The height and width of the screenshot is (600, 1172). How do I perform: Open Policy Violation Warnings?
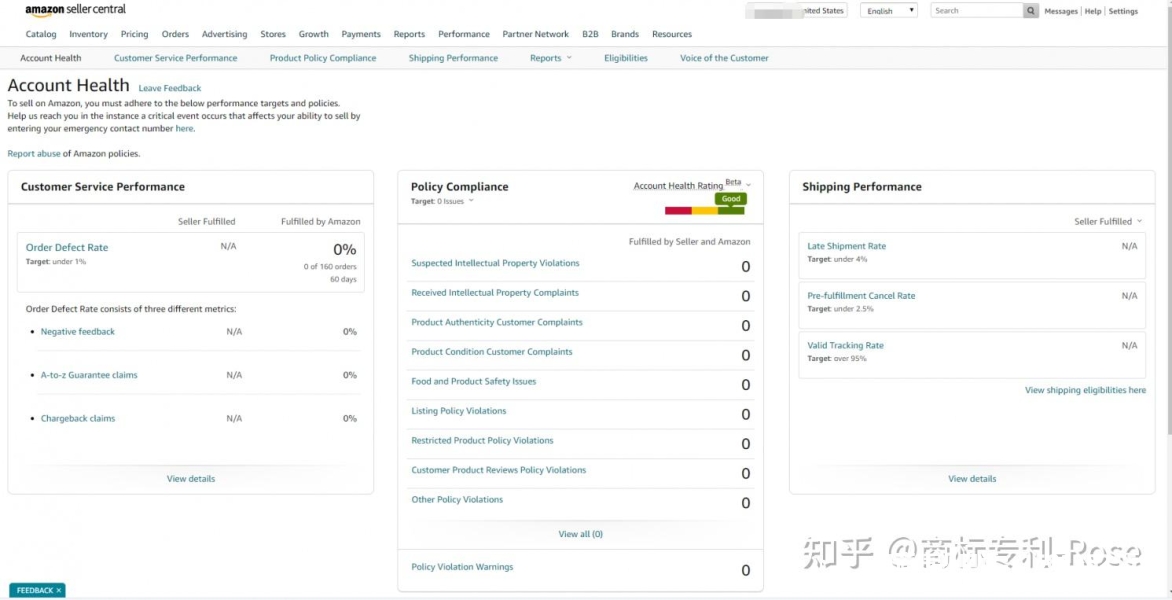coord(463,567)
